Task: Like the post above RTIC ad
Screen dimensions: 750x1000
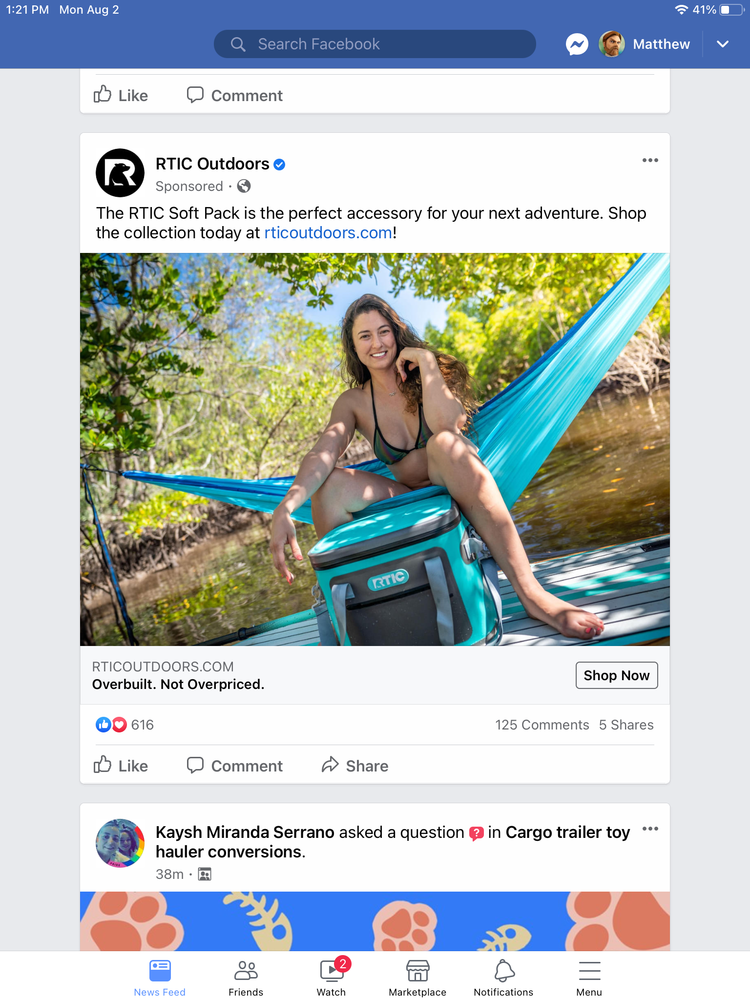Action: 121,96
